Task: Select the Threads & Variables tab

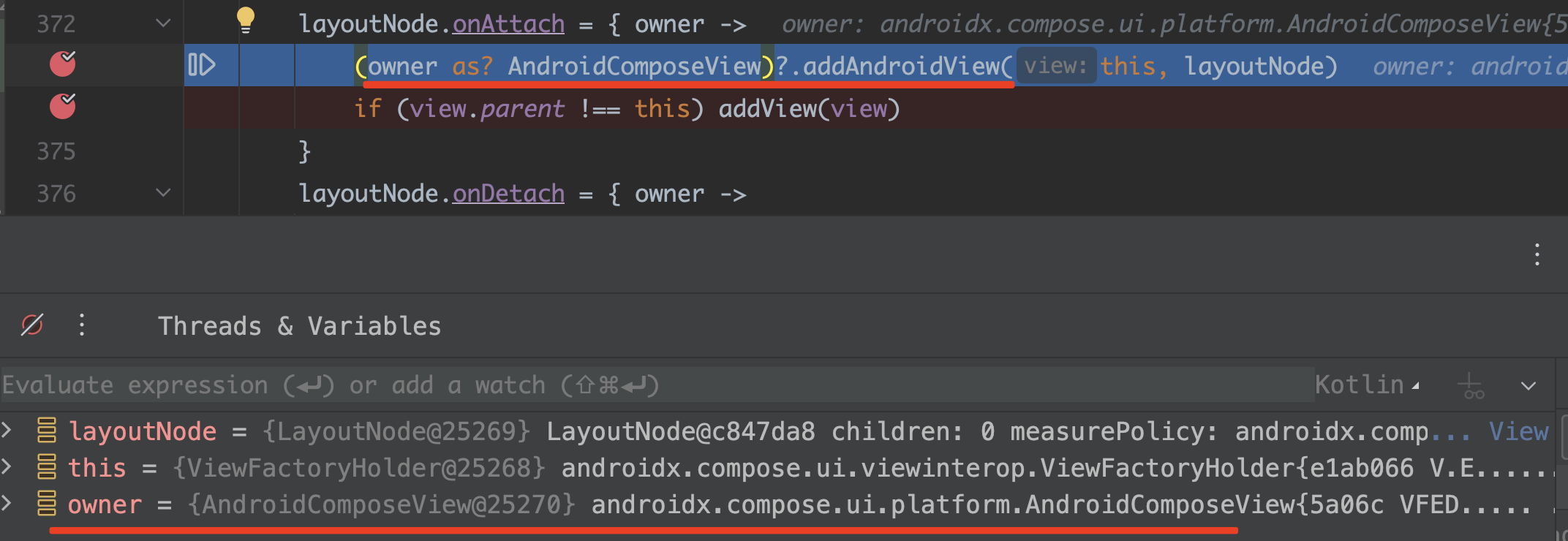Action: (x=300, y=326)
